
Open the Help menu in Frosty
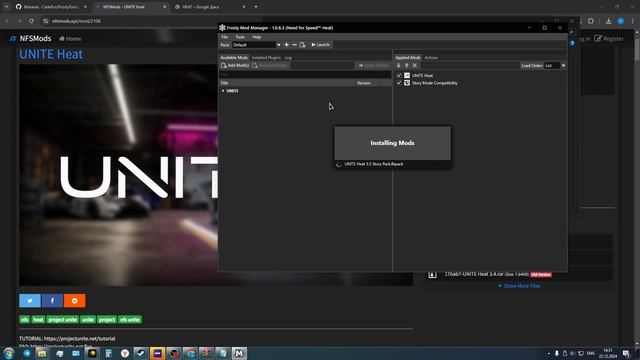coord(256,37)
